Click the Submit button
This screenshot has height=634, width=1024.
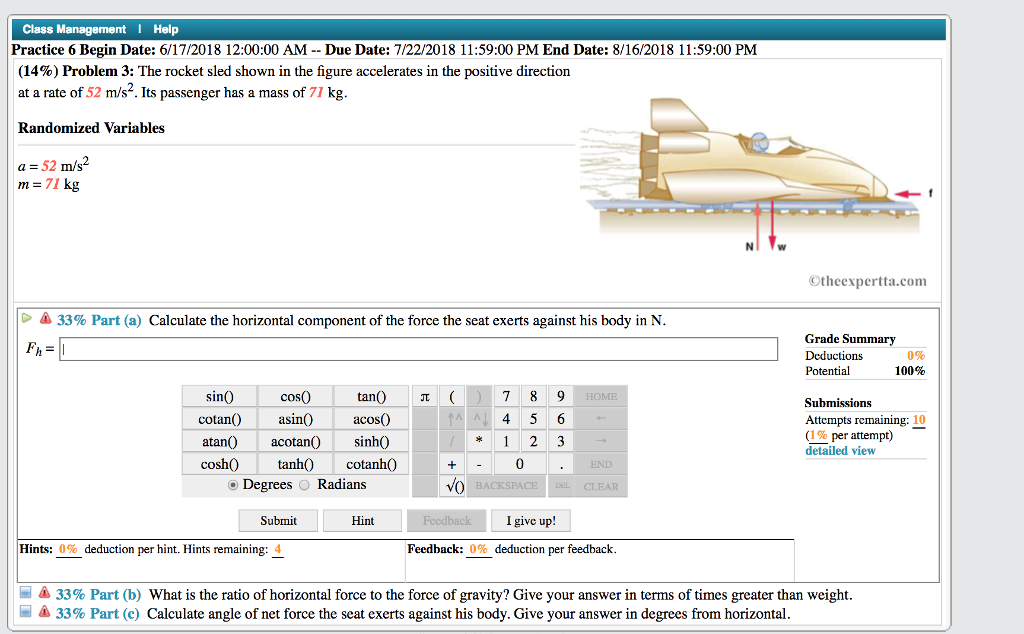277,520
